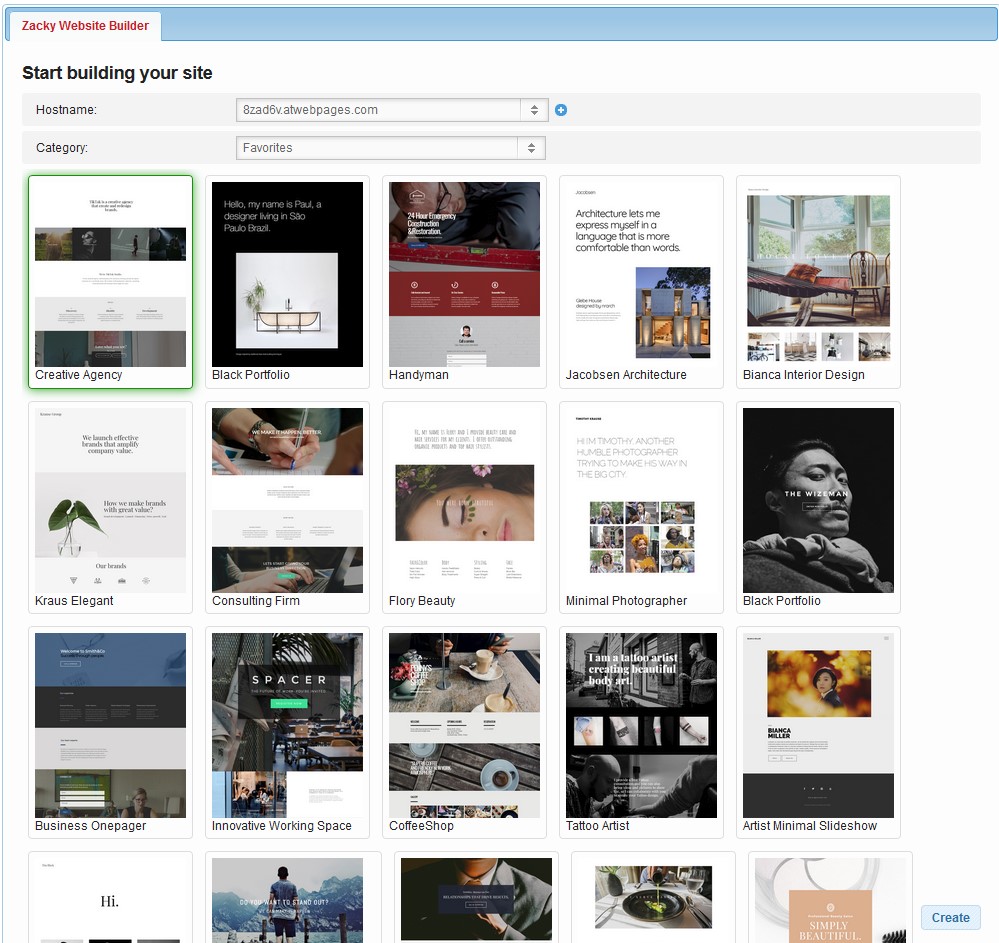Image resolution: width=999 pixels, height=943 pixels.
Task: Click the Create button
Action: [x=949, y=917]
